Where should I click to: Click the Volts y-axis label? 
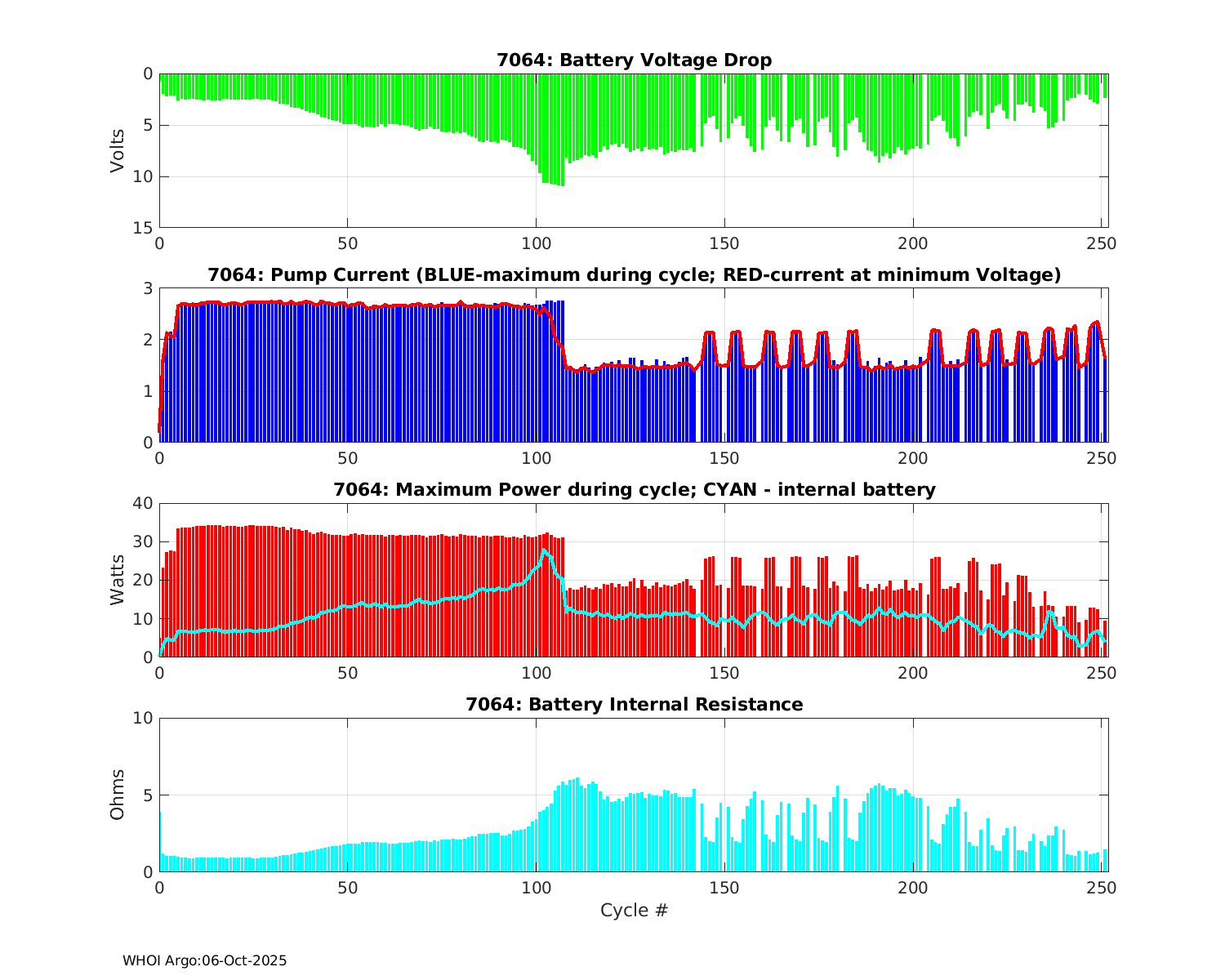pyautogui.click(x=118, y=150)
